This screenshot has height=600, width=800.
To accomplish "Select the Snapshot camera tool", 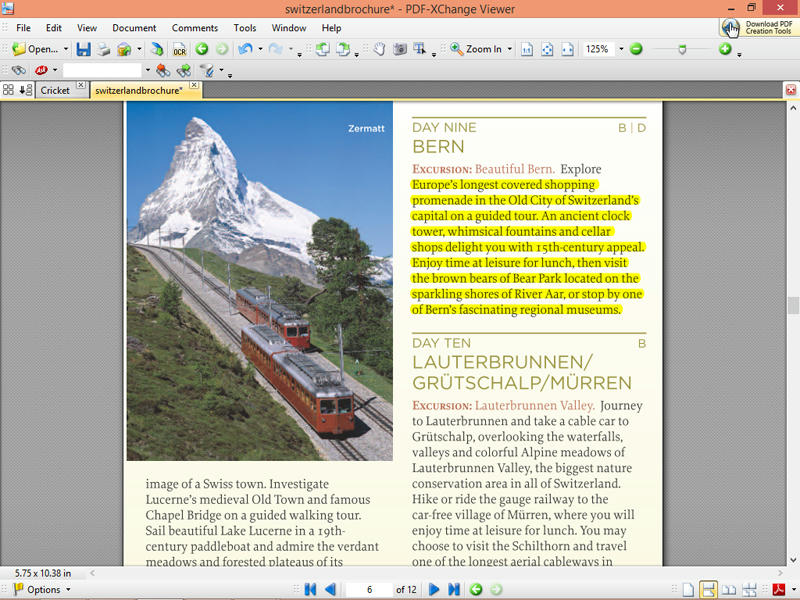I will point(400,49).
